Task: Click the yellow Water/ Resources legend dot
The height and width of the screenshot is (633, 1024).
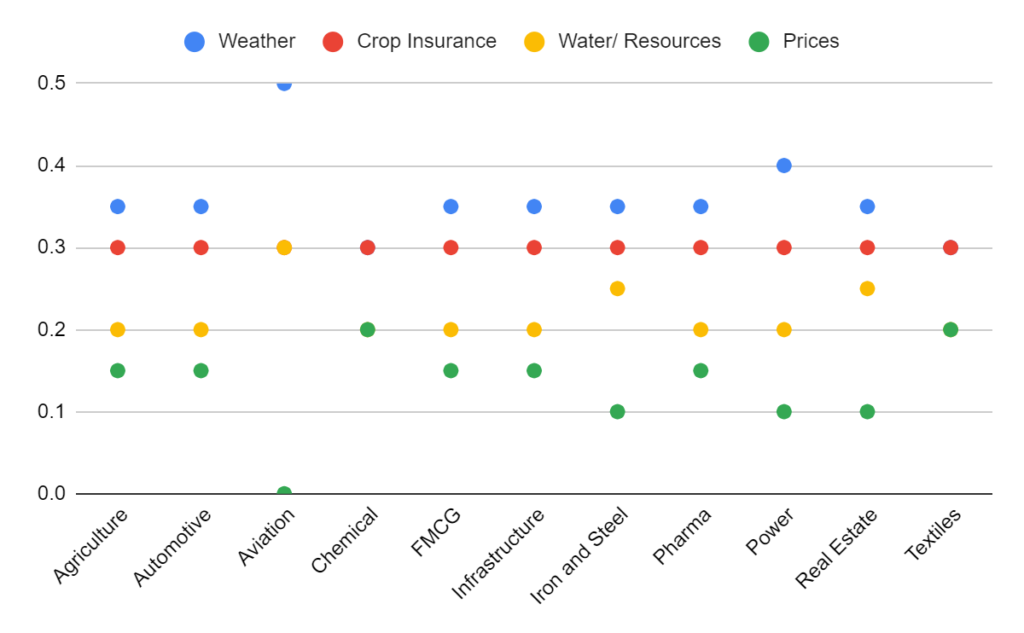Action: coord(536,41)
